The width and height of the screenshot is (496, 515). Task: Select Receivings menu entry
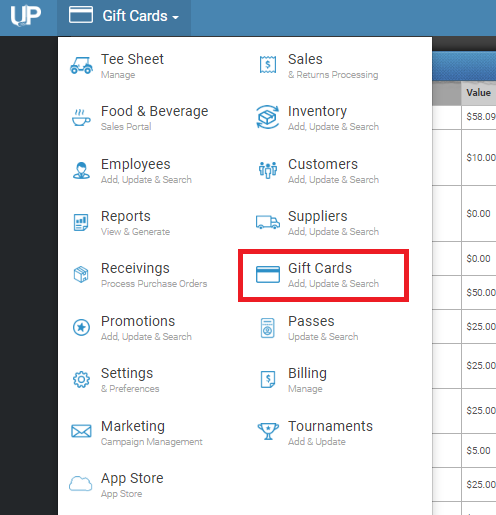135,268
